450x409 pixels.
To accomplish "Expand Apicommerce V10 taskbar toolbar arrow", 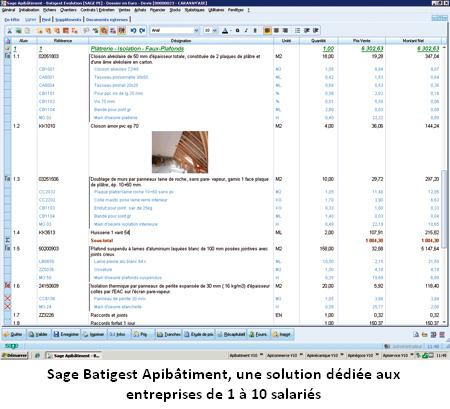I will pos(301,355).
